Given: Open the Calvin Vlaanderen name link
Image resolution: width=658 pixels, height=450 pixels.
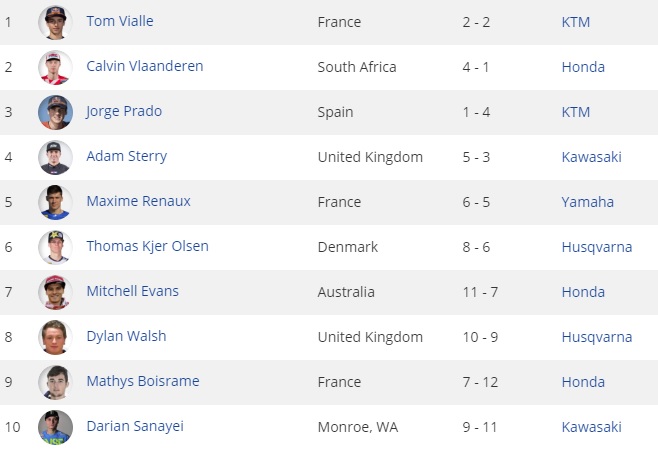Looking at the screenshot, I should pos(144,66).
